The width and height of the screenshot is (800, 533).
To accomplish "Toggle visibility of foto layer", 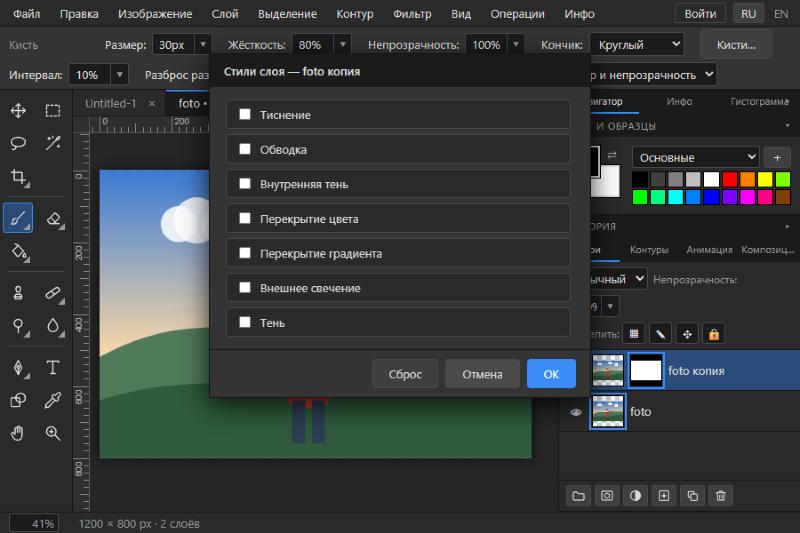I will (576, 412).
